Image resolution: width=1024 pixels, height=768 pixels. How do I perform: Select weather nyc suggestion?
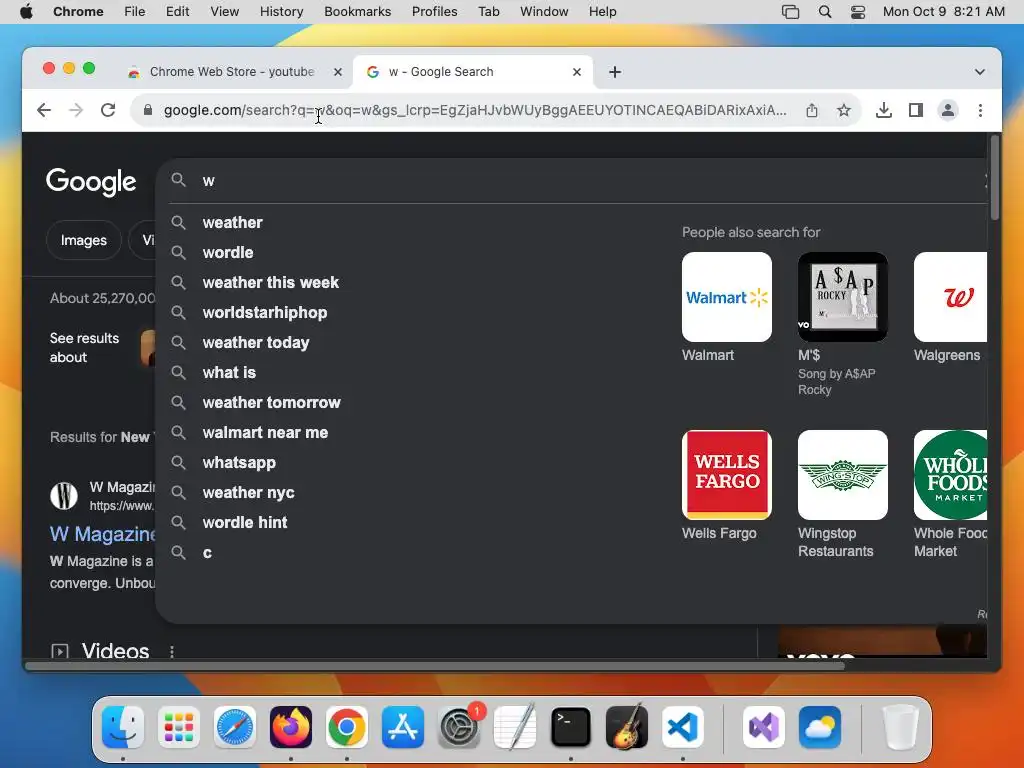(248, 493)
